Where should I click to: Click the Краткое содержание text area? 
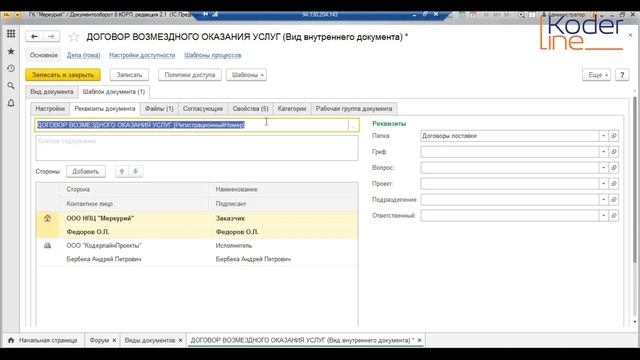[197, 148]
